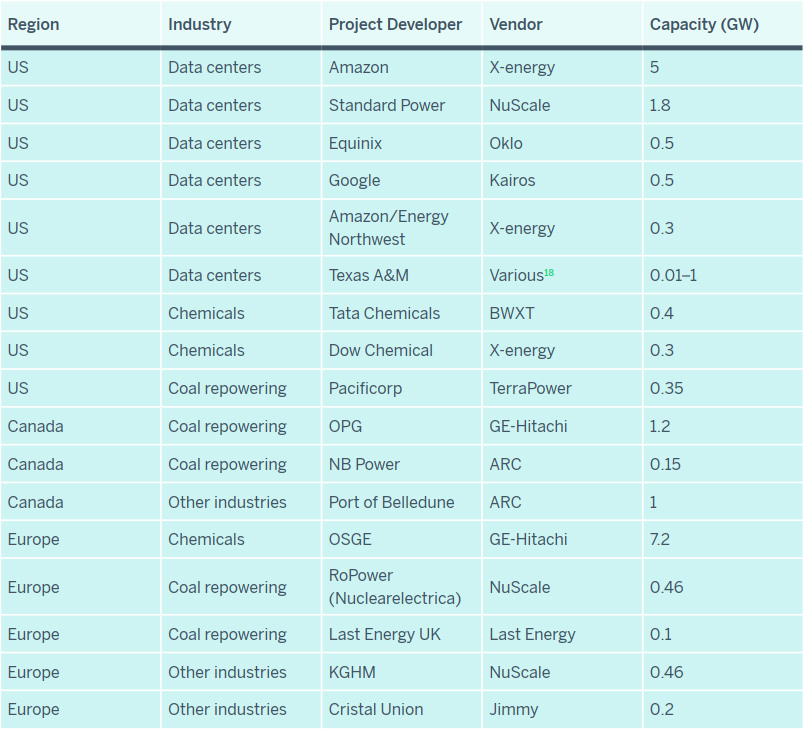Open footnote 18 next to Various
This screenshot has height=729, width=804.
549,272
